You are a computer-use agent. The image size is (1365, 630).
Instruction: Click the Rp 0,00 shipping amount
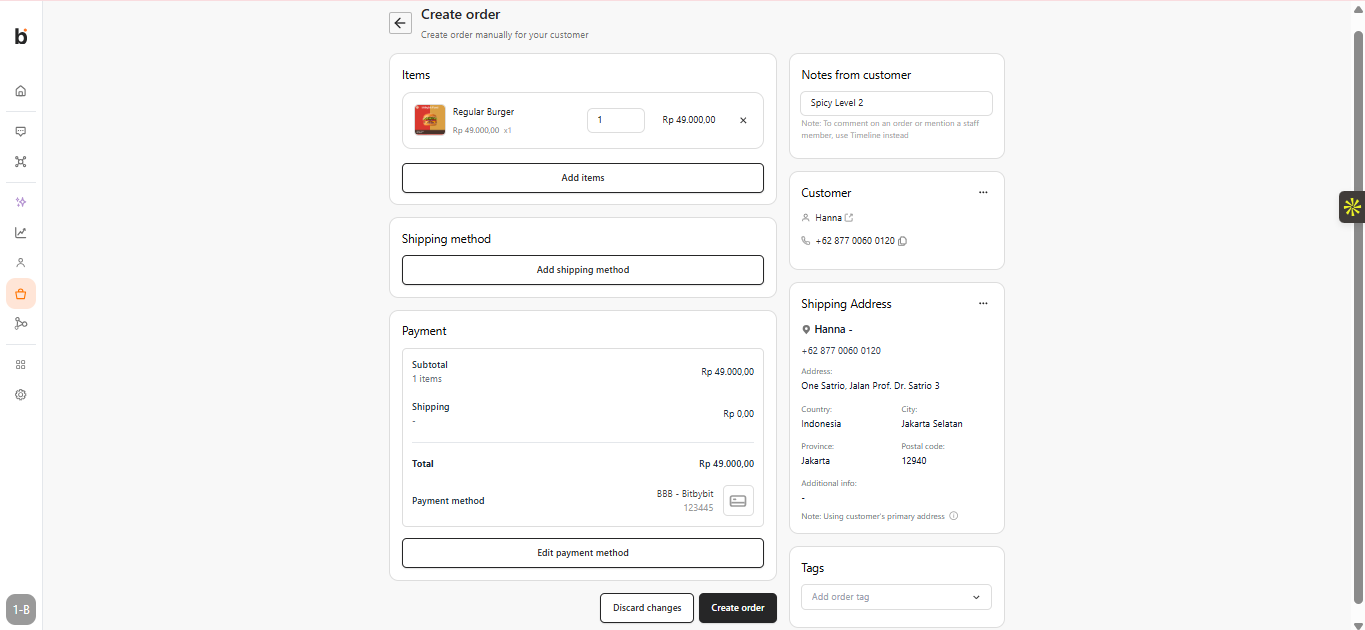[x=739, y=414]
